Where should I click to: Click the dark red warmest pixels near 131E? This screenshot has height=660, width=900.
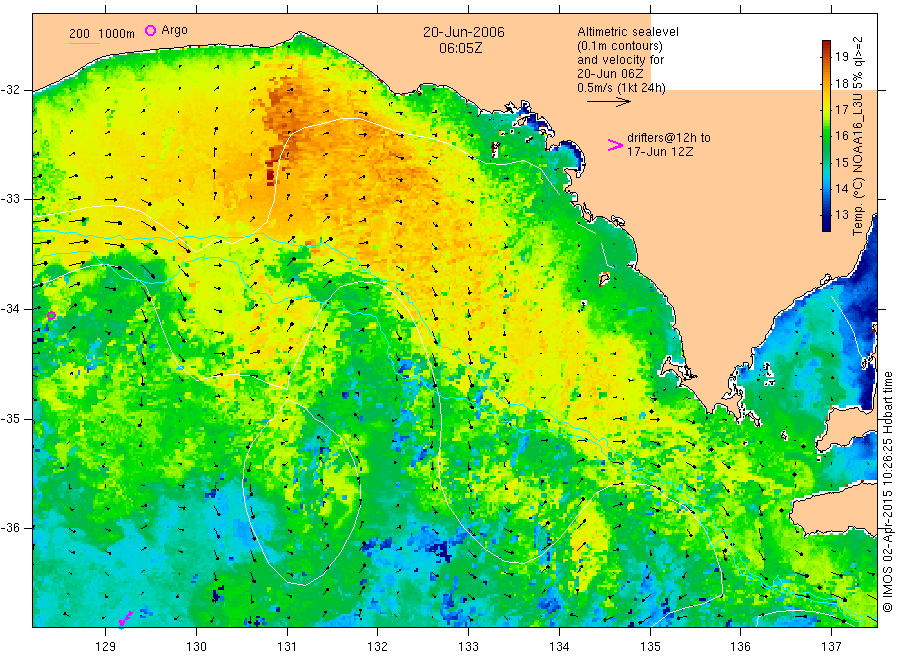[271, 174]
